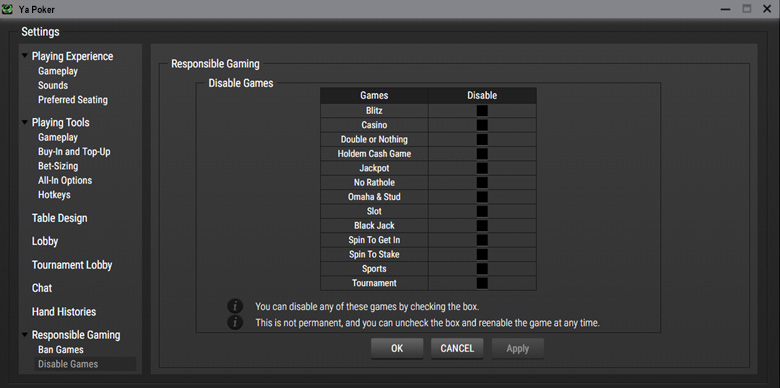The height and width of the screenshot is (388, 780).
Task: Click the Games column header
Action: (374, 96)
